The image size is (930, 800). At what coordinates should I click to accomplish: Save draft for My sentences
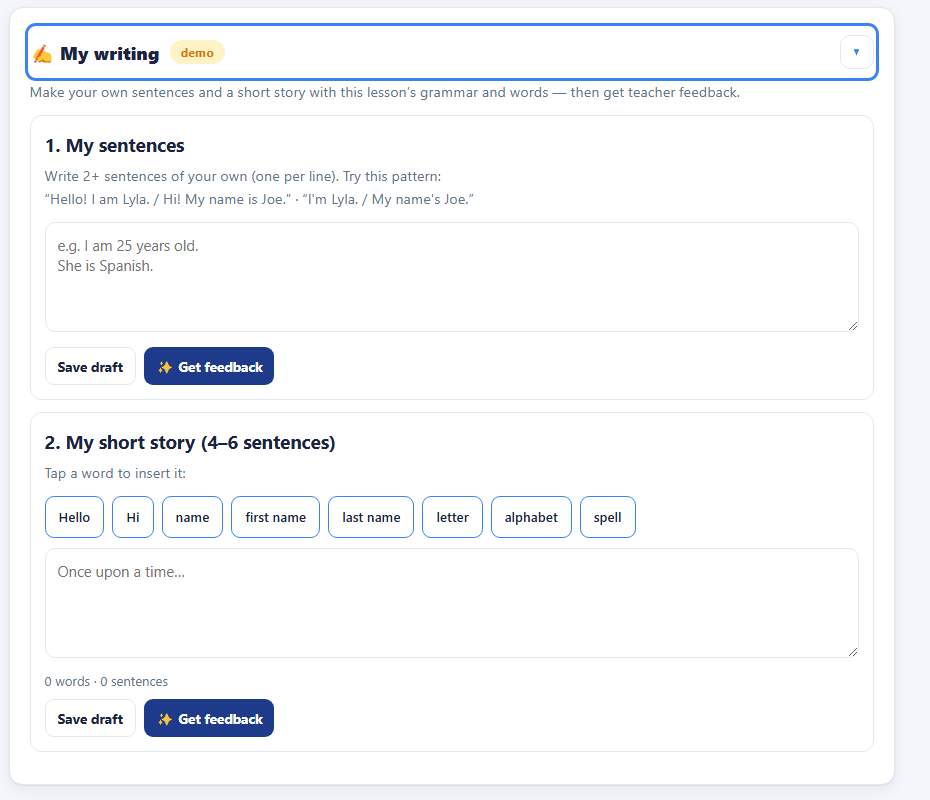click(90, 366)
